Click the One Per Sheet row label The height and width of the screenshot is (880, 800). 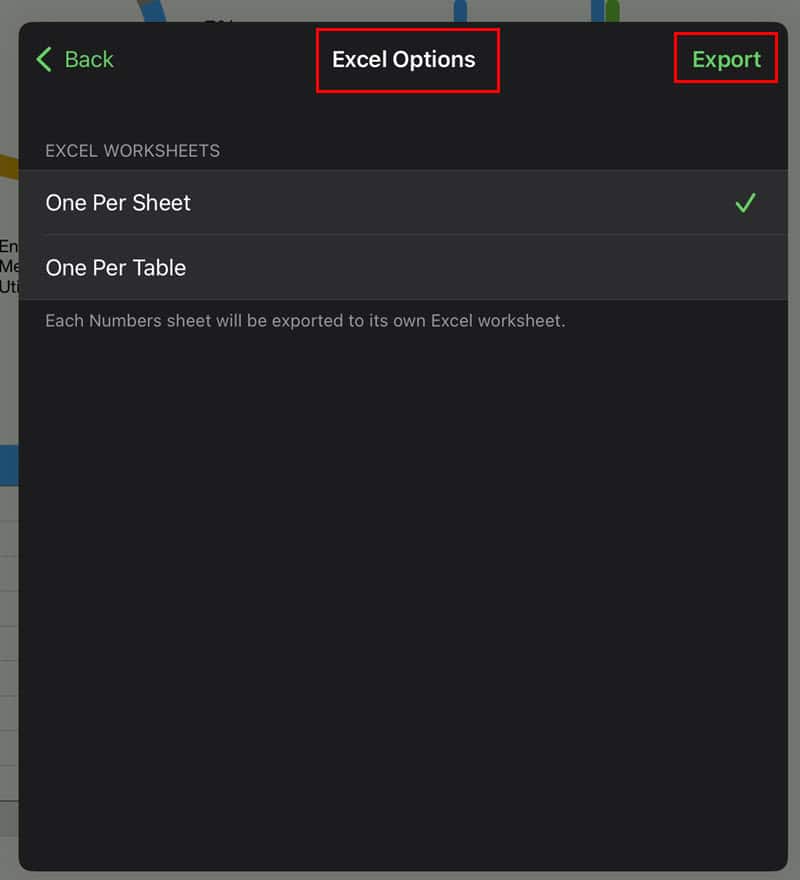point(118,203)
